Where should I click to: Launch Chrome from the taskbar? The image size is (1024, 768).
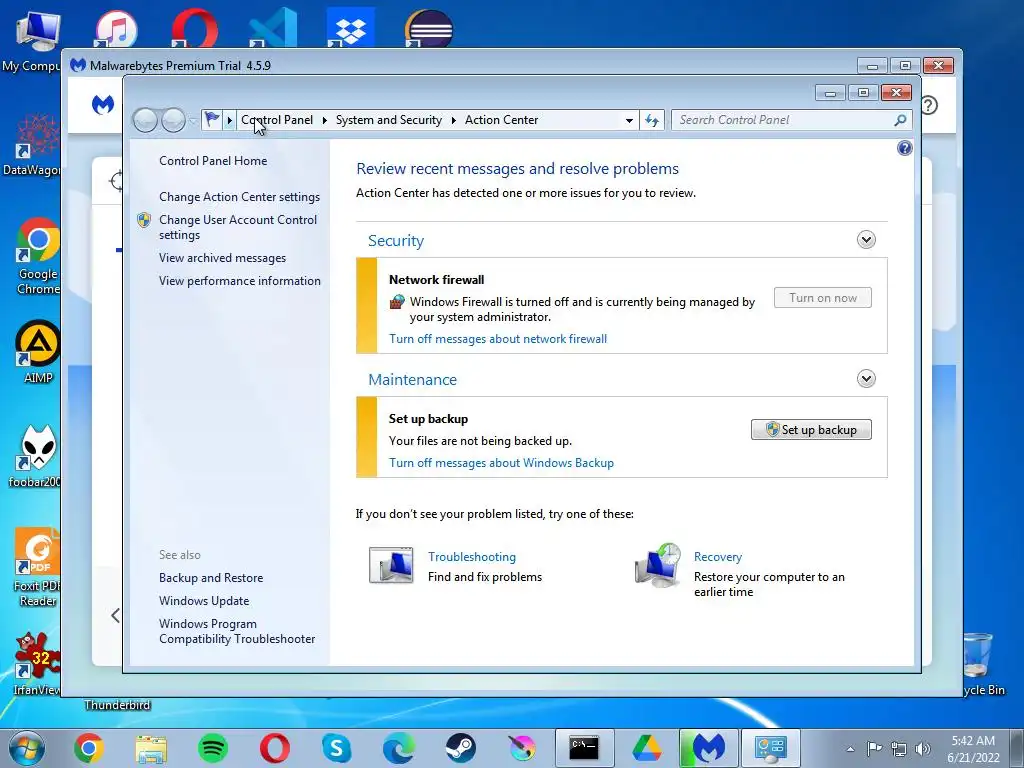click(x=88, y=748)
